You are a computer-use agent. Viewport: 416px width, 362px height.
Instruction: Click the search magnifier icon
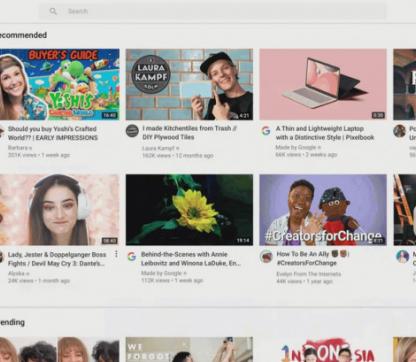[53, 11]
